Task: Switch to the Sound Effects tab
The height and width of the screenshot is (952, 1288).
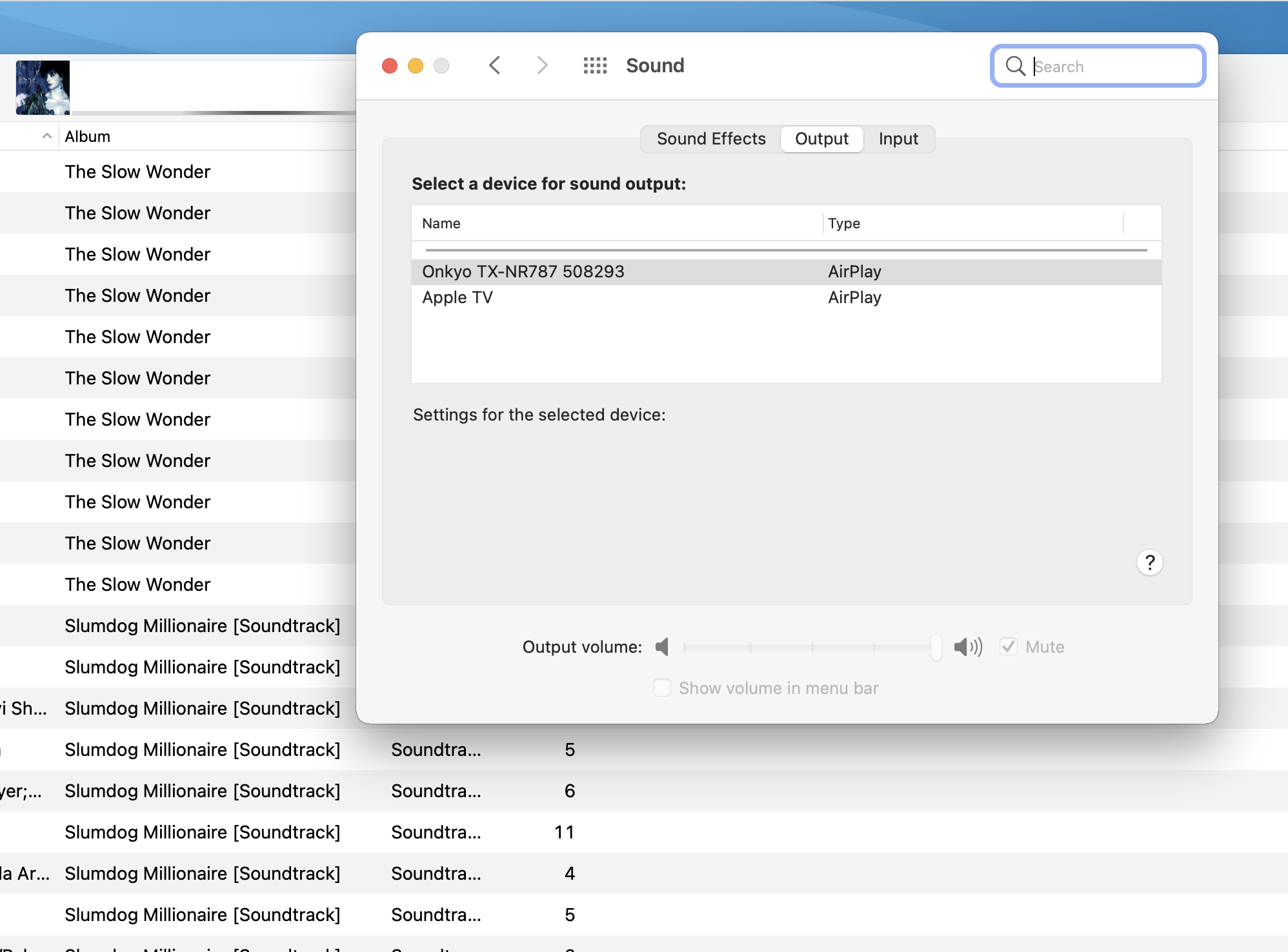Action: tap(711, 139)
